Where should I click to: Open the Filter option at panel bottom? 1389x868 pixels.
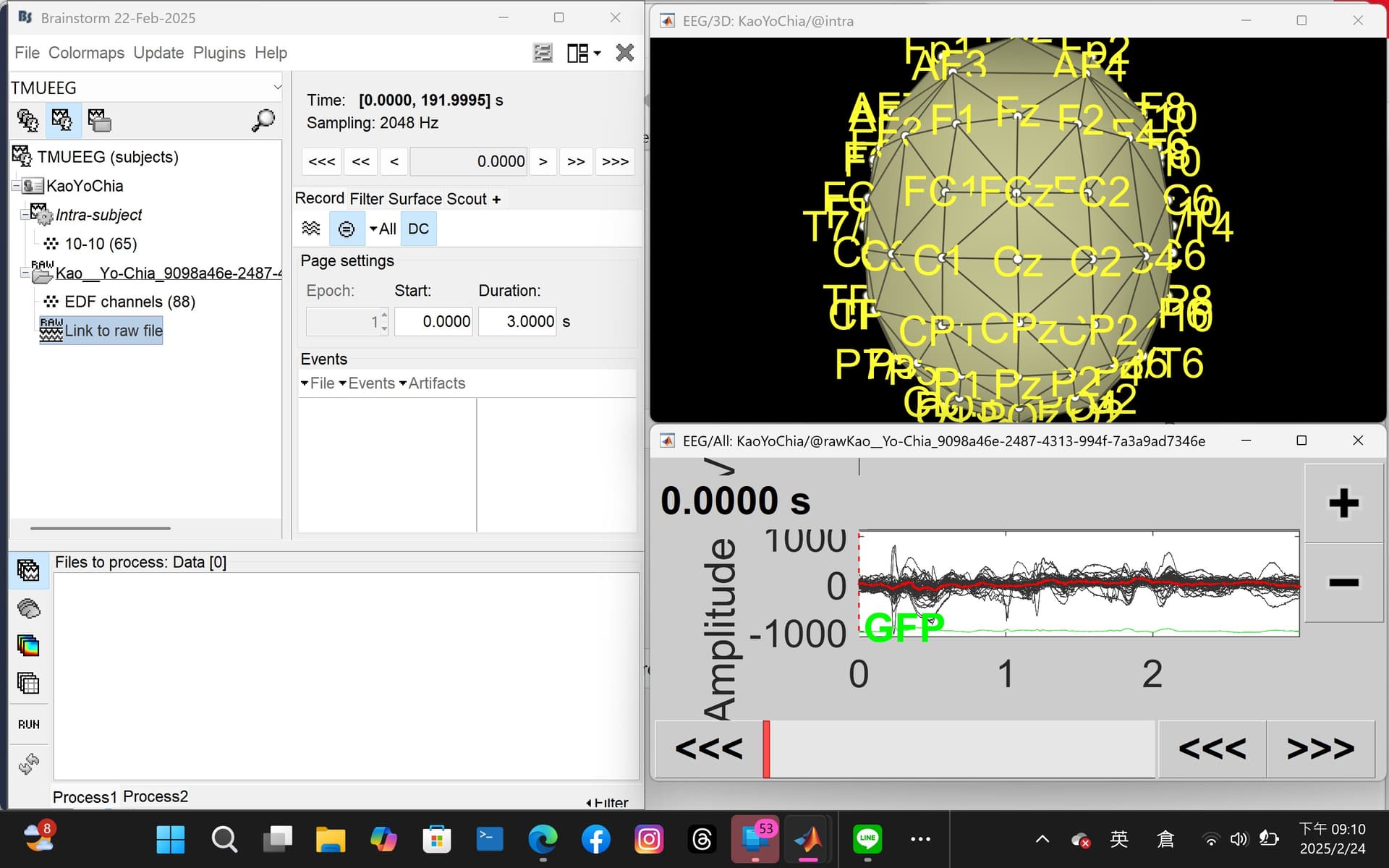607,802
